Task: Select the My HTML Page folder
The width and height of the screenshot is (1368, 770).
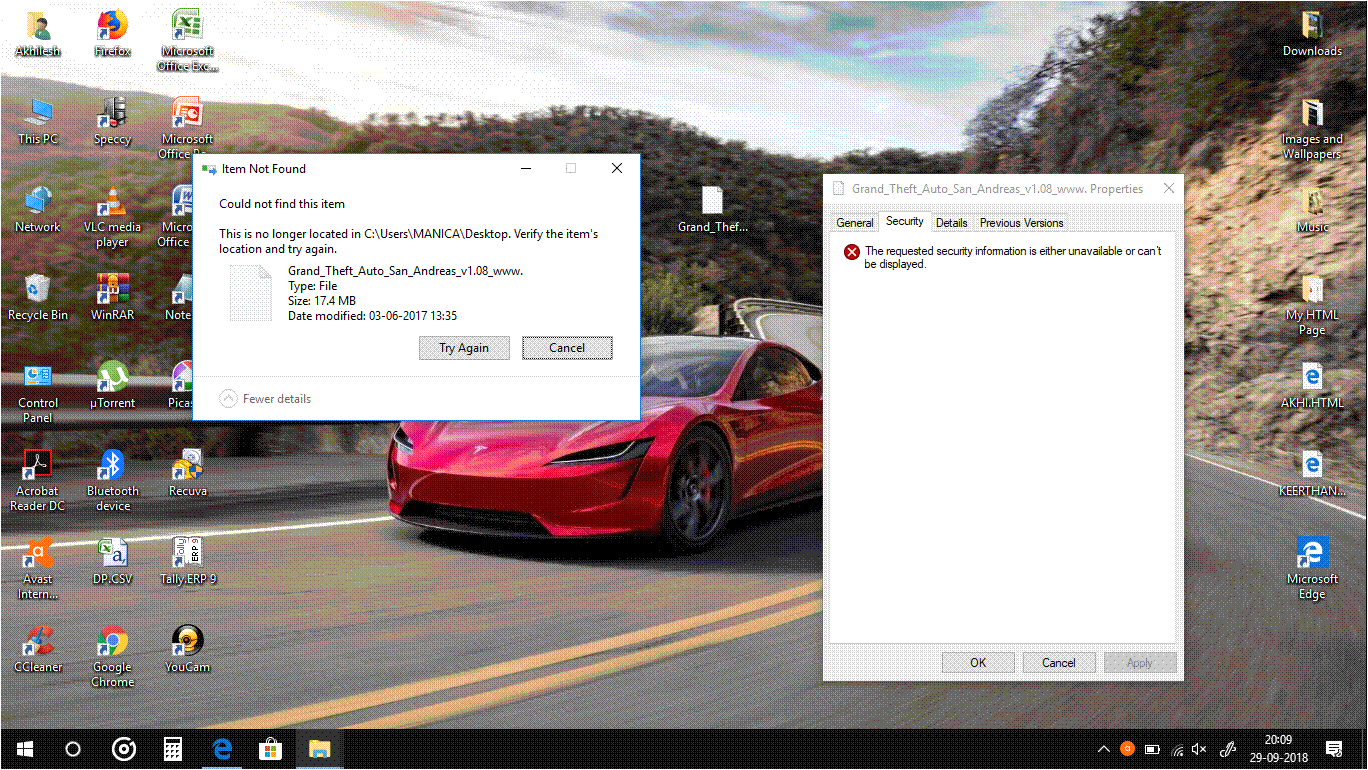Action: [1312, 305]
